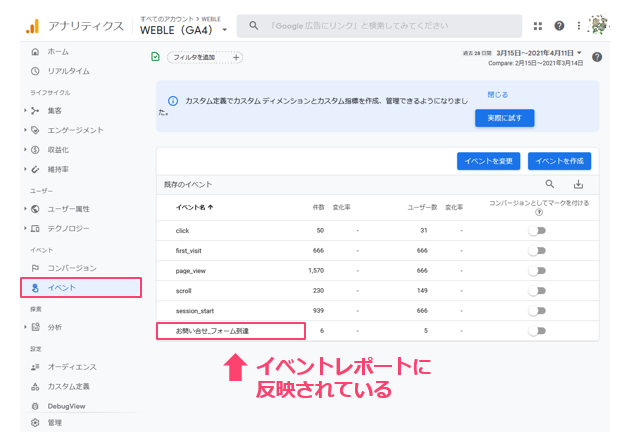Screen dimensions: 625x438
Task: Open the date range dropdown arrow
Action: tap(579, 53)
